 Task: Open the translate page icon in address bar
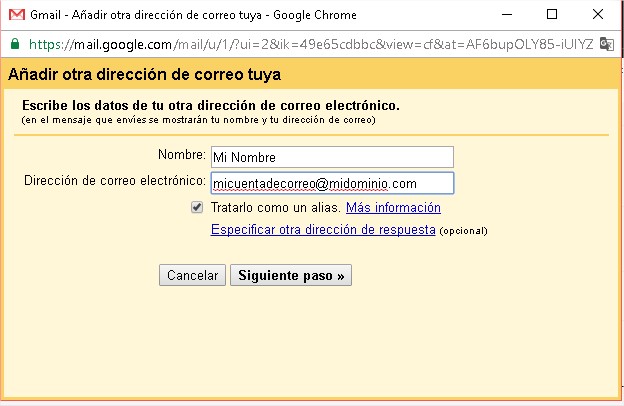point(606,44)
